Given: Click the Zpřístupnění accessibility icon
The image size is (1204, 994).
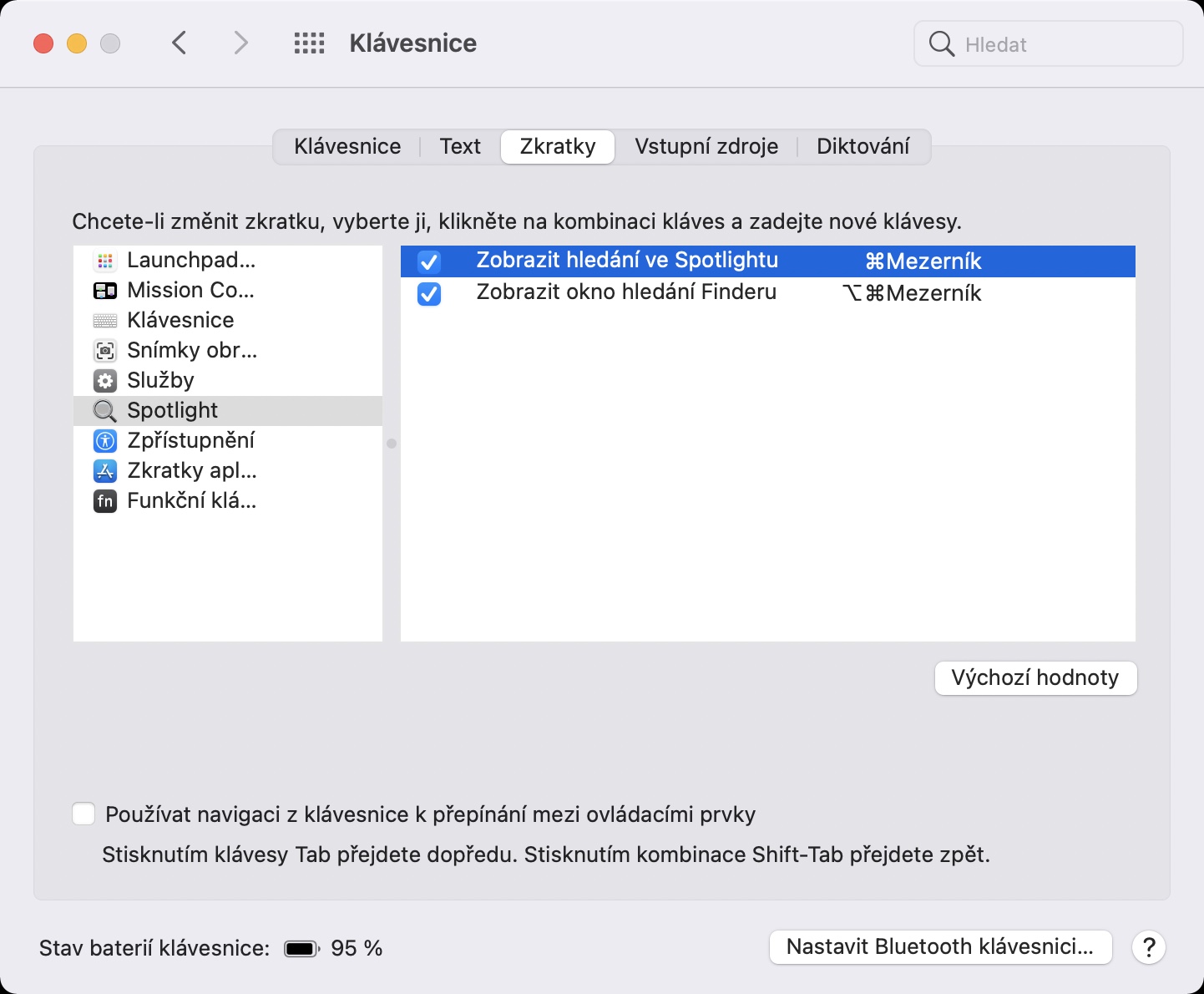Looking at the screenshot, I should (x=105, y=441).
